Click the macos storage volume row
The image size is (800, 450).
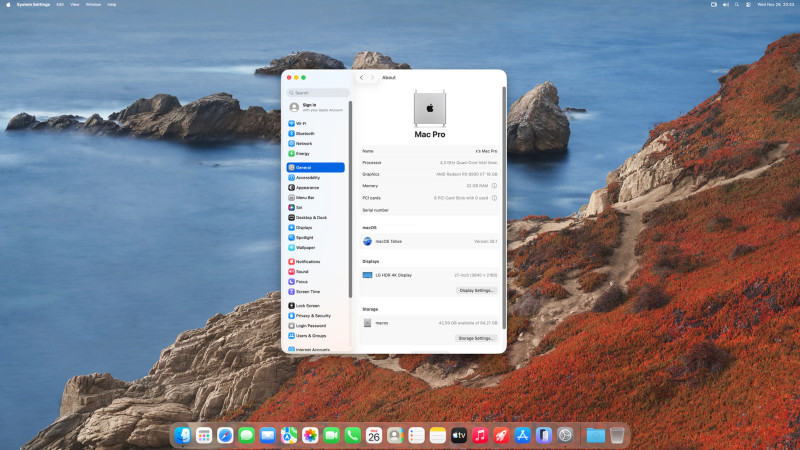click(430, 323)
